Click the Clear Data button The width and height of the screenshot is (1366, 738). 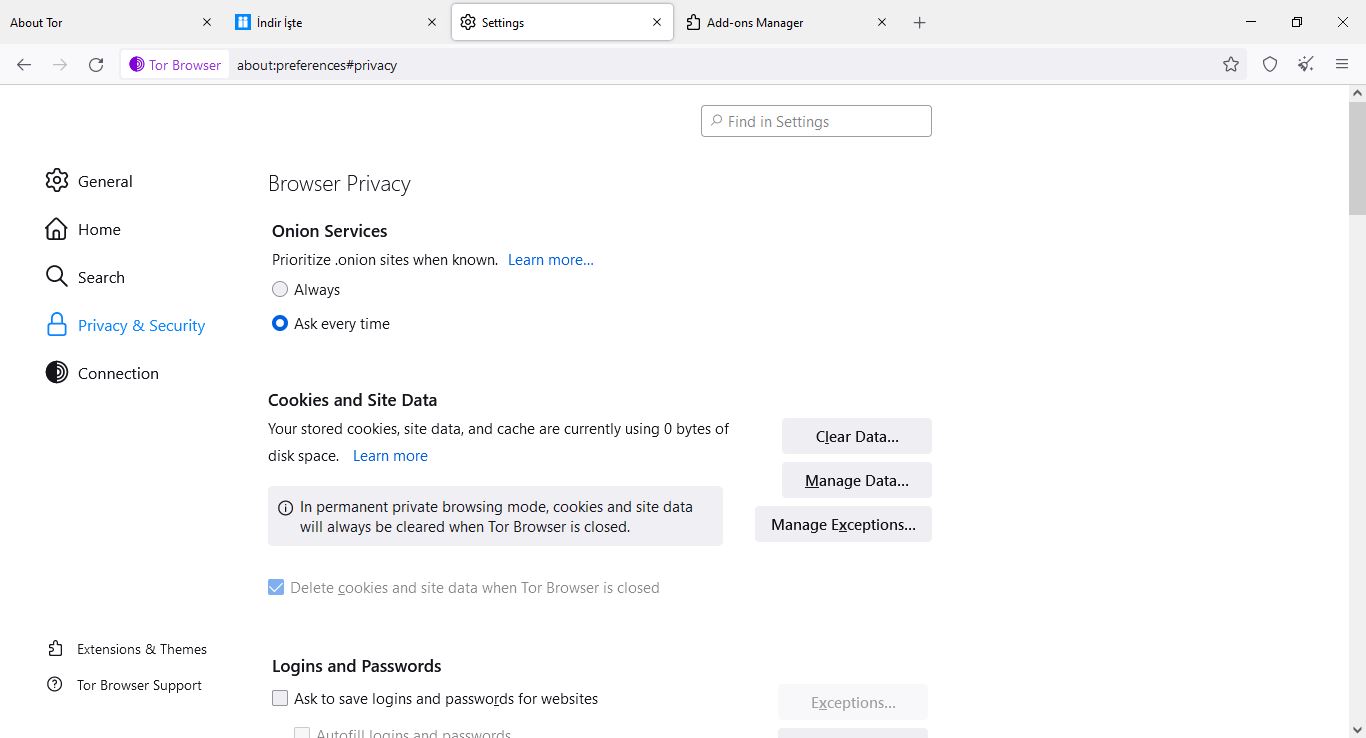[857, 436]
